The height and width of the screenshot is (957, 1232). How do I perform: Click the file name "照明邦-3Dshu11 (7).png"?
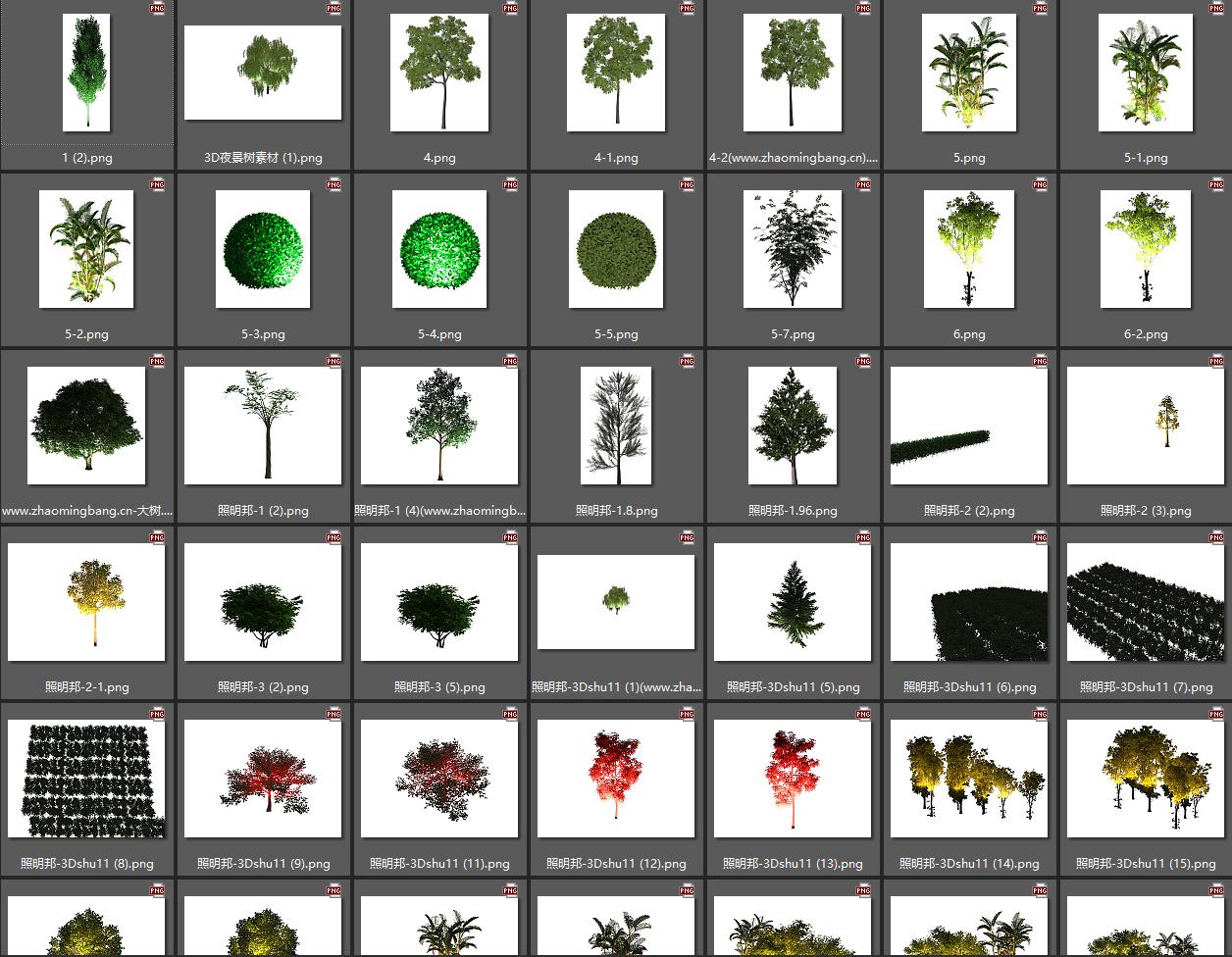pyautogui.click(x=1146, y=687)
